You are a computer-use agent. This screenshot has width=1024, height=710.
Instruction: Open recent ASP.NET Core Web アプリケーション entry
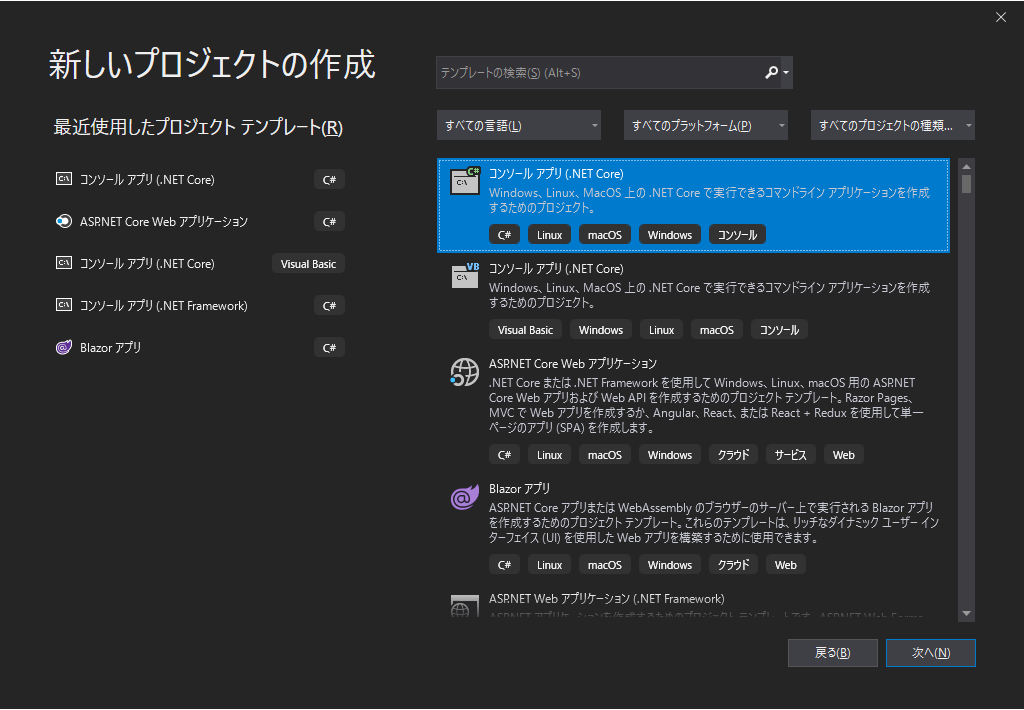200,221
